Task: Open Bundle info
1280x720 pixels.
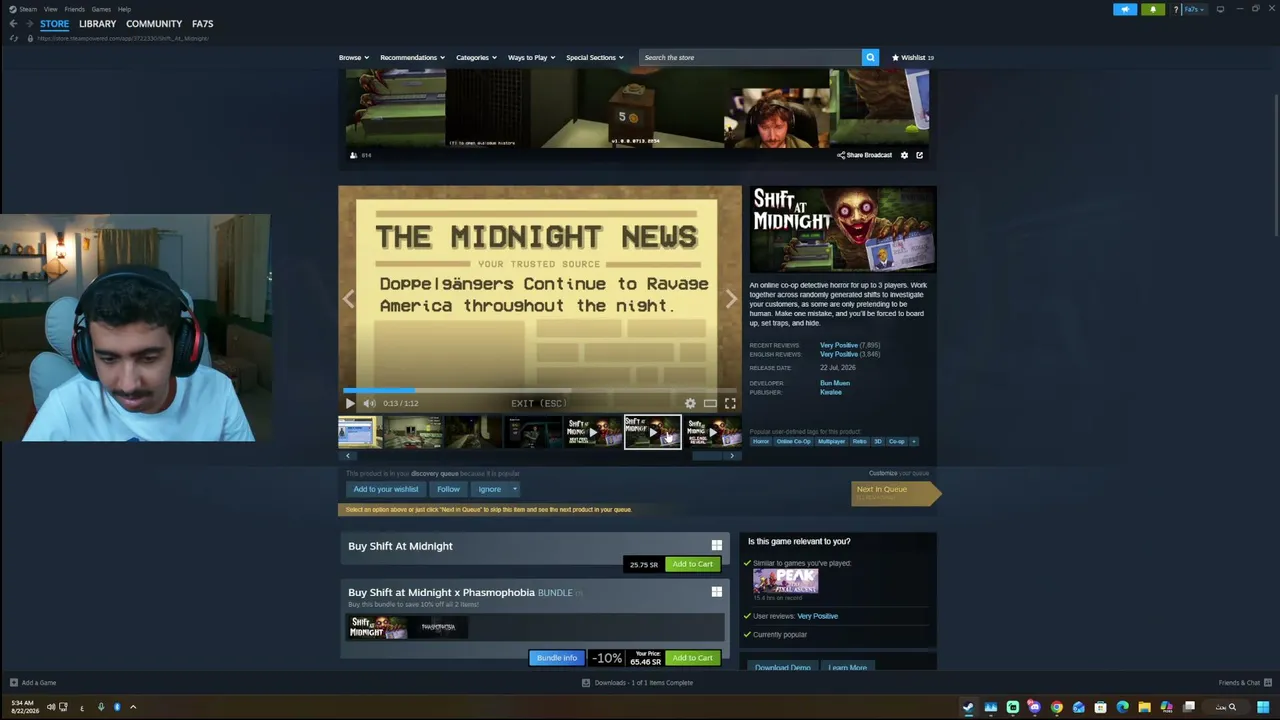Action: click(x=557, y=658)
